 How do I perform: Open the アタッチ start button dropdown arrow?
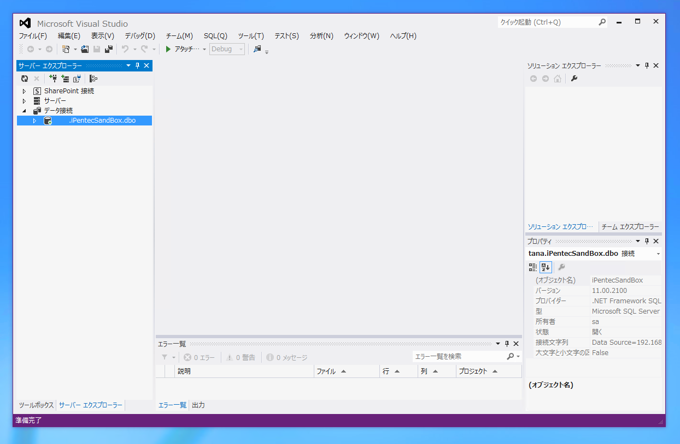pyautogui.click(x=204, y=49)
